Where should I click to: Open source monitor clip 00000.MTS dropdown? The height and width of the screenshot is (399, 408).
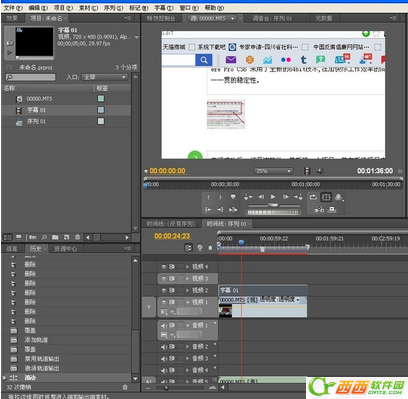click(x=232, y=19)
